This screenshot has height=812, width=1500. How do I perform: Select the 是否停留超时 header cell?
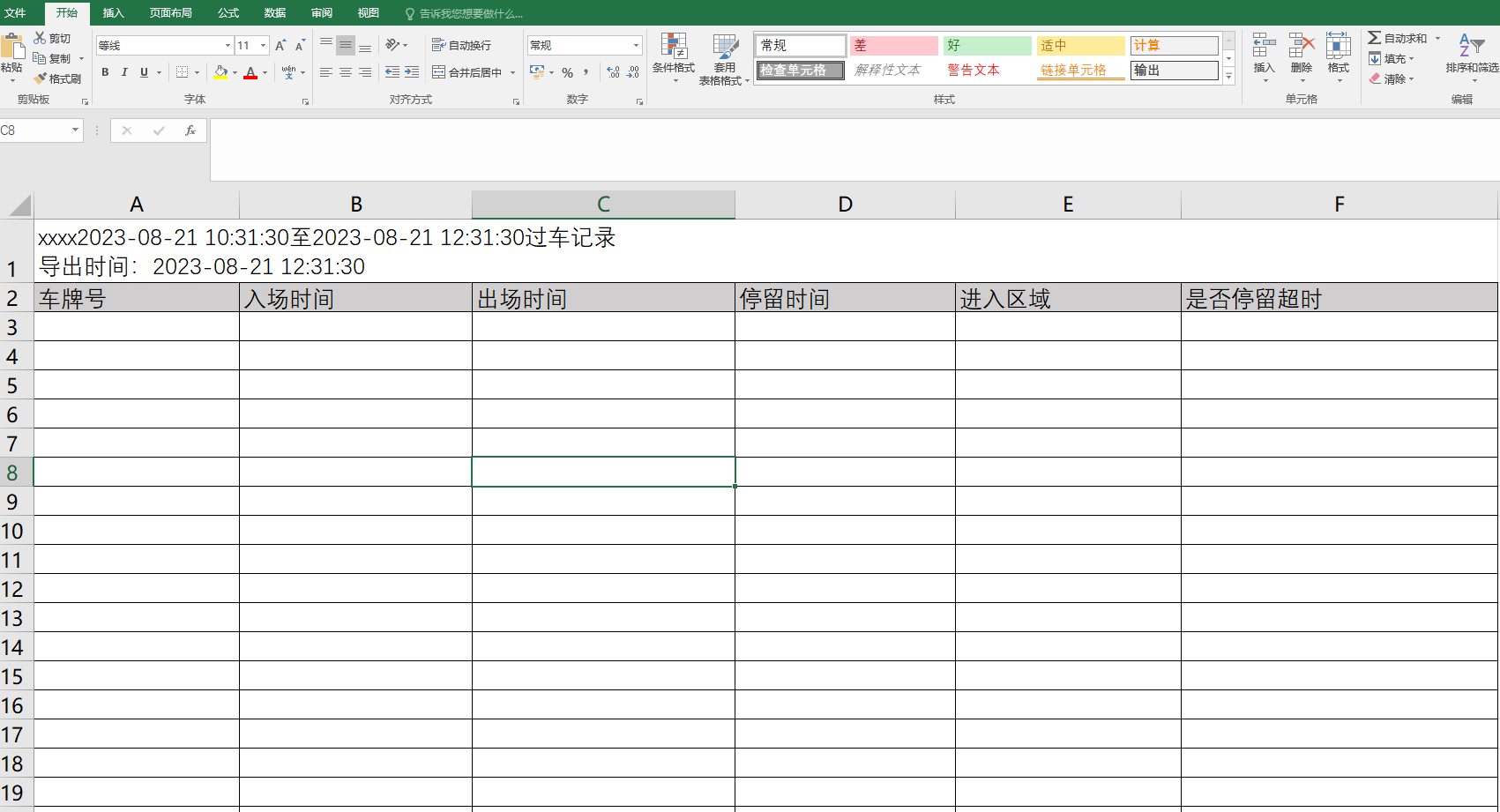[1339, 298]
